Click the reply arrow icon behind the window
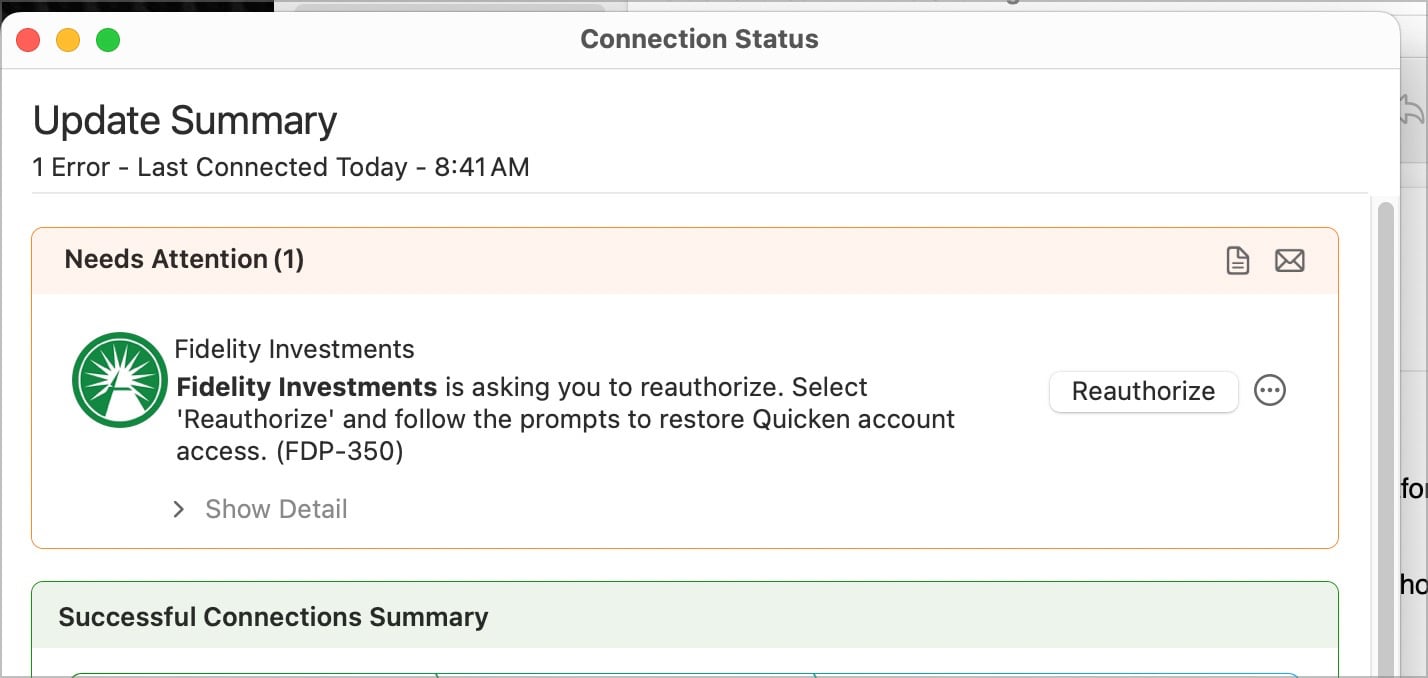 click(x=1412, y=108)
